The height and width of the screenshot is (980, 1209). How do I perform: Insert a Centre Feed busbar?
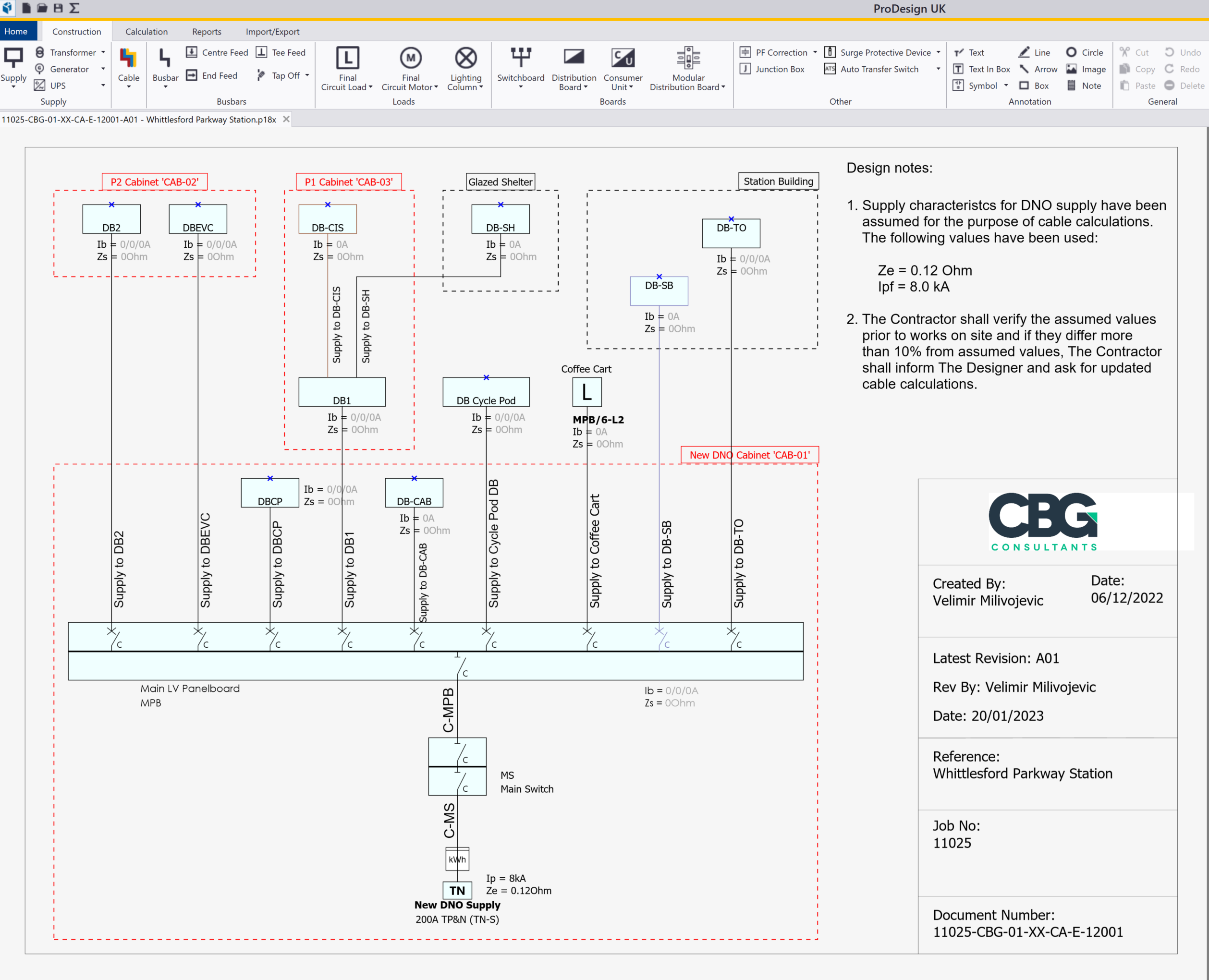[217, 52]
